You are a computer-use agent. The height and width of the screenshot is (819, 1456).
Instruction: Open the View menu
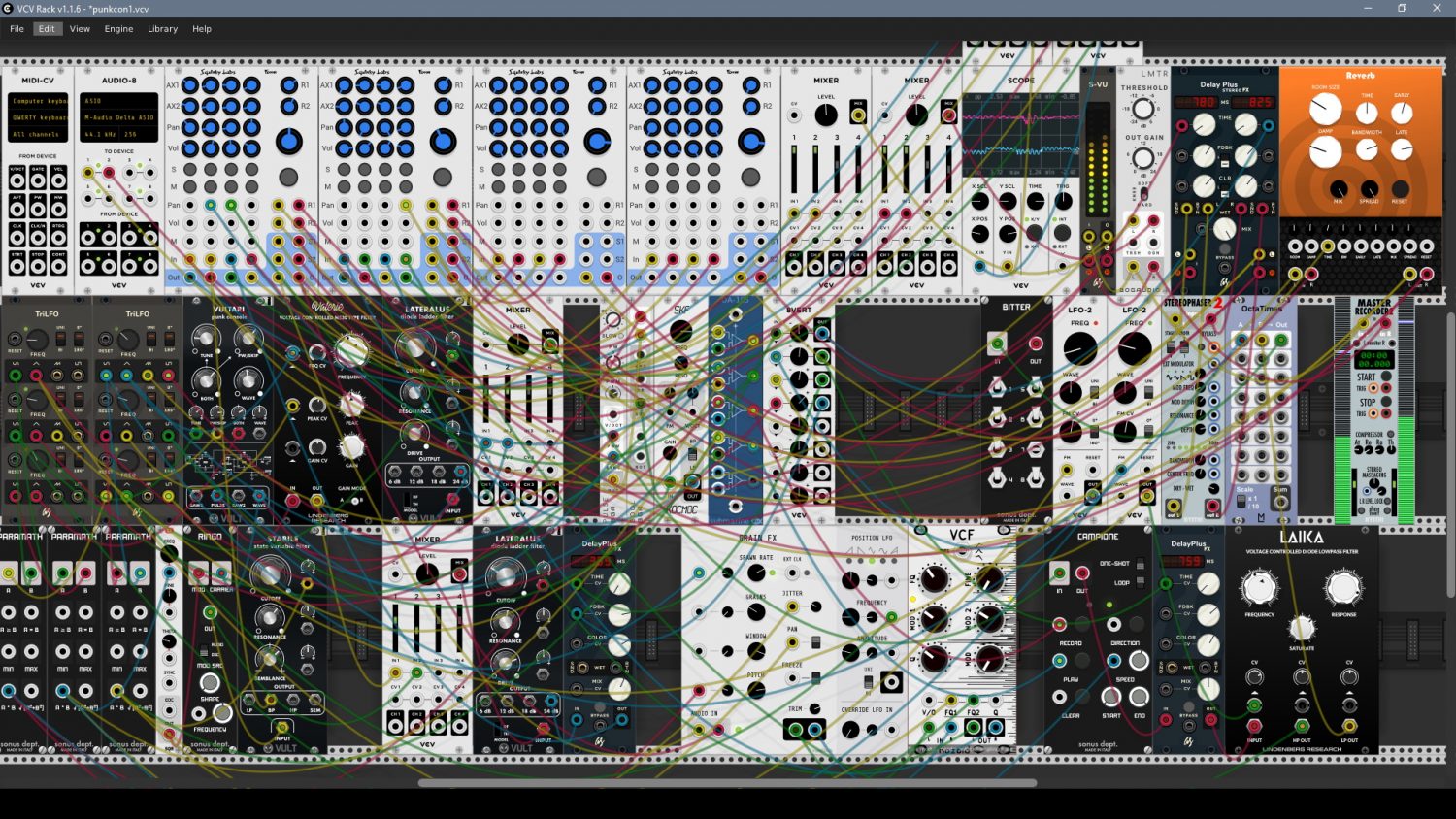pos(80,29)
